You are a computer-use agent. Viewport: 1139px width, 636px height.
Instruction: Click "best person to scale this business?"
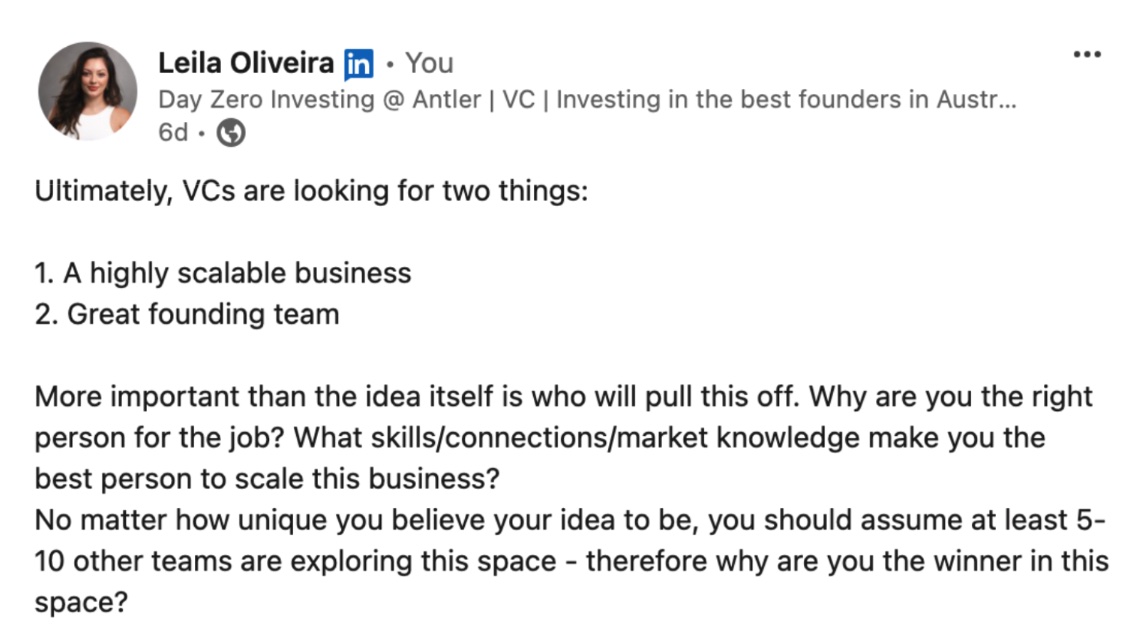point(266,478)
